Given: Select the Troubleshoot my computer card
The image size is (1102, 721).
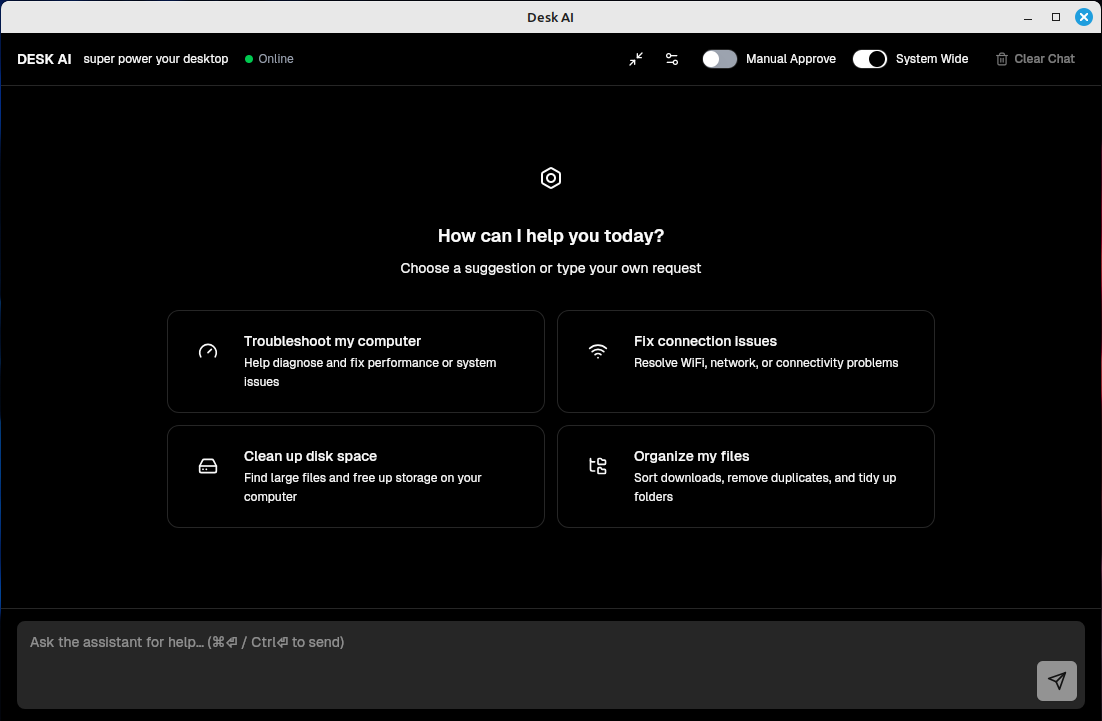Looking at the screenshot, I should coord(356,361).
